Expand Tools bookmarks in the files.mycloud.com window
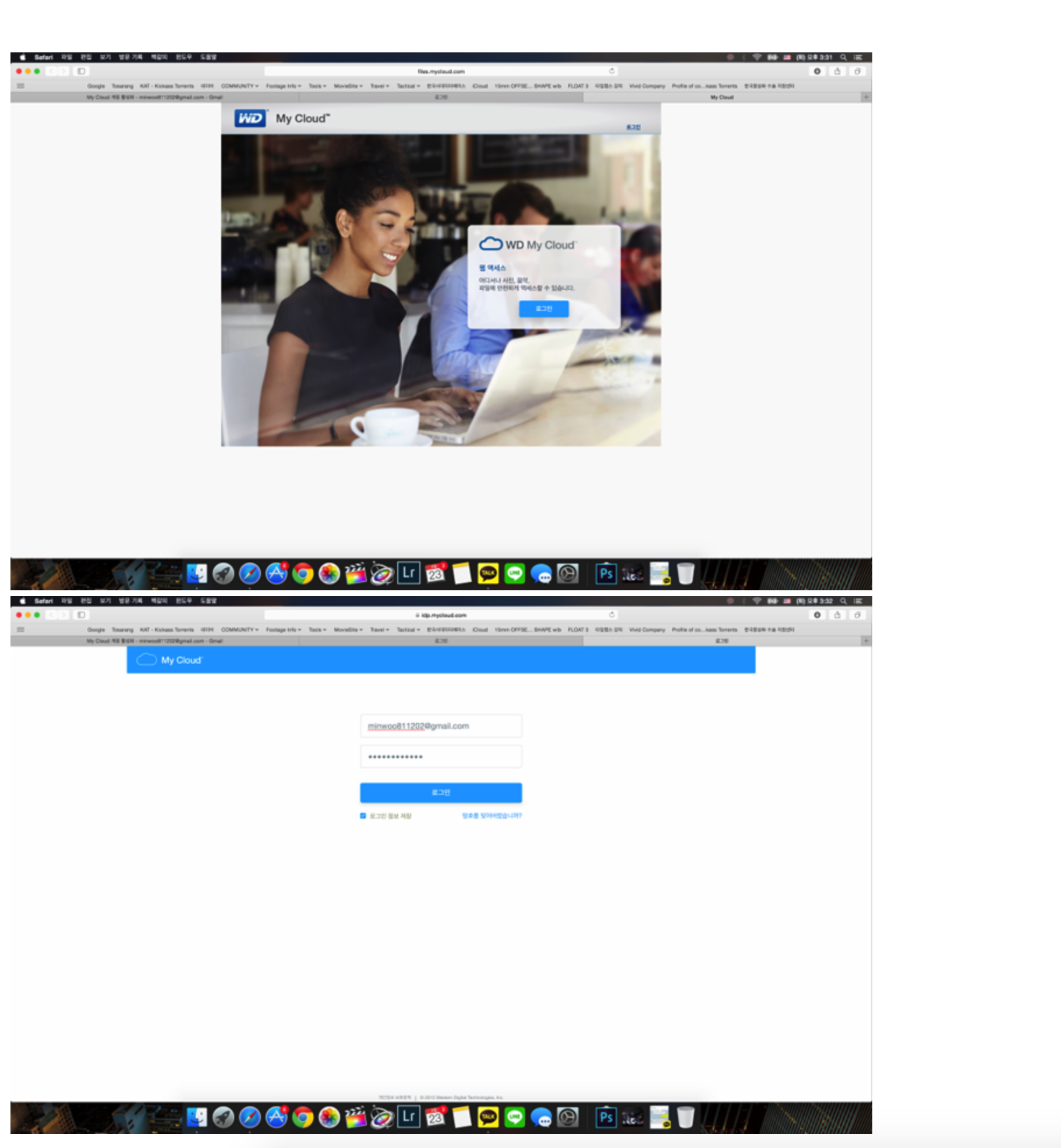Image resolution: width=1061 pixels, height=1148 pixels. point(317,86)
